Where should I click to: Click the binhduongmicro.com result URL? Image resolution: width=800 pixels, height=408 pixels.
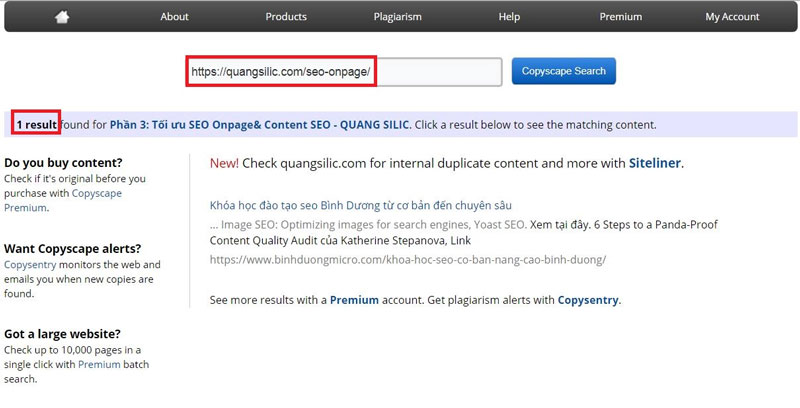coord(407,259)
